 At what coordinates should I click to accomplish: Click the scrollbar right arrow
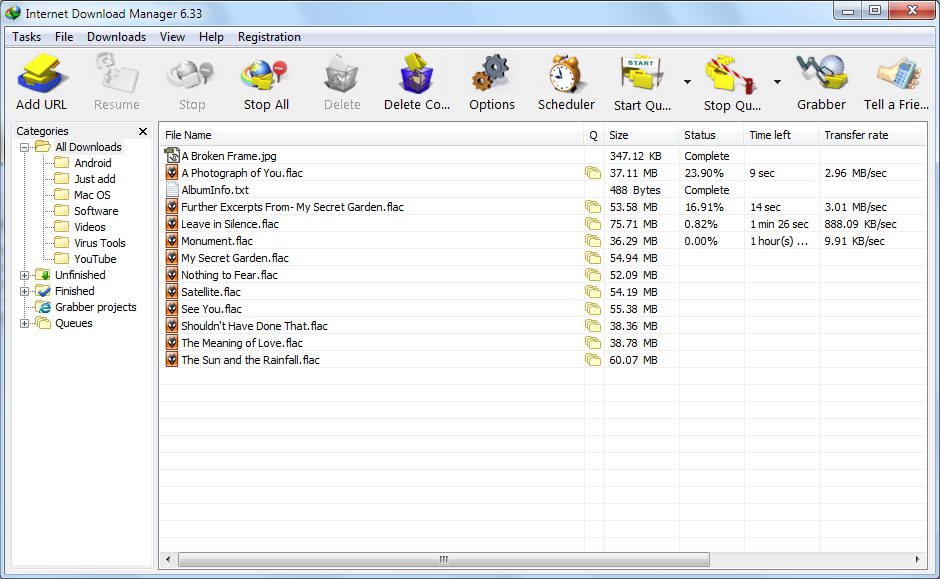point(917,559)
